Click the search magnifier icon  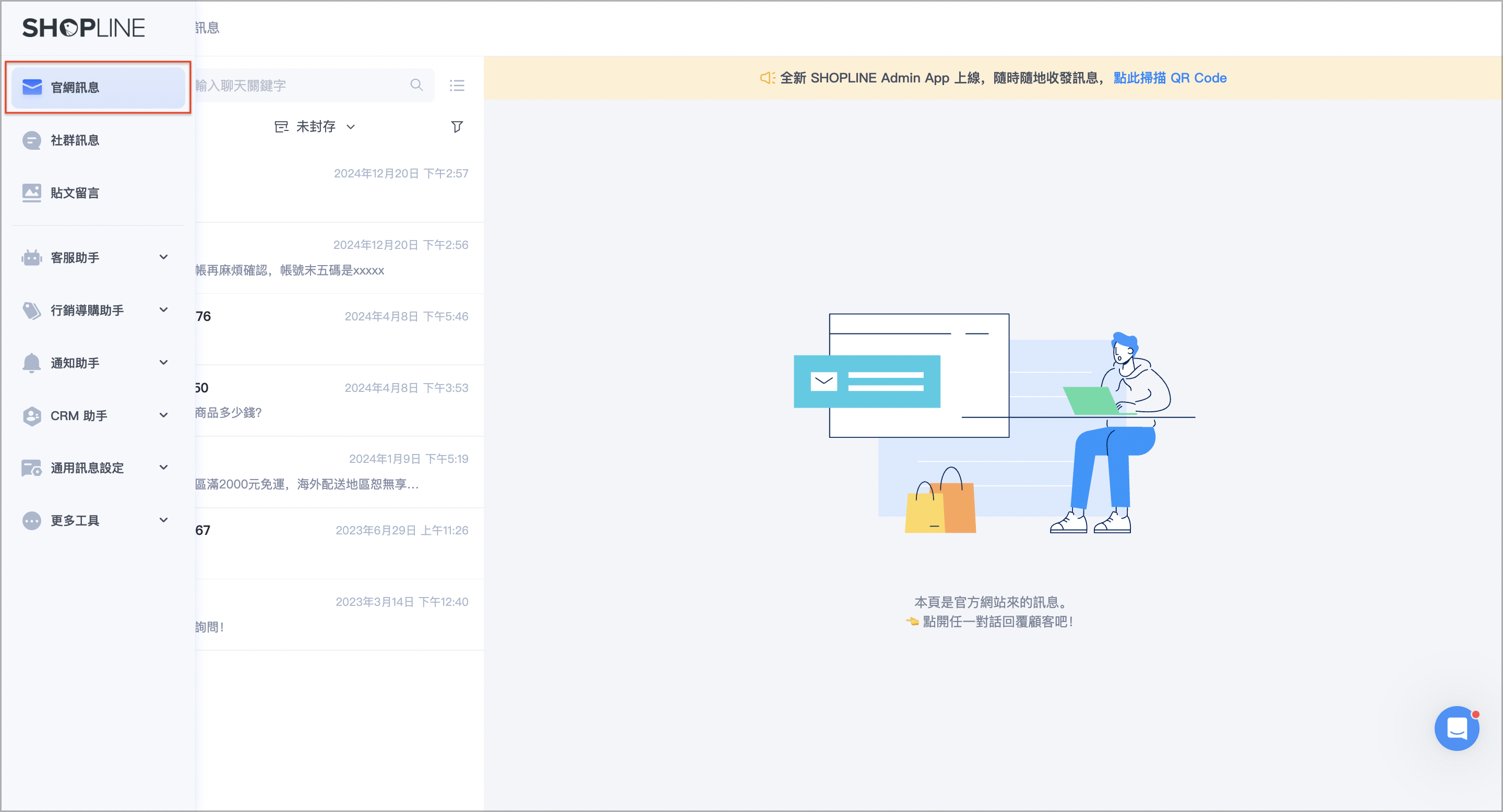[416, 85]
